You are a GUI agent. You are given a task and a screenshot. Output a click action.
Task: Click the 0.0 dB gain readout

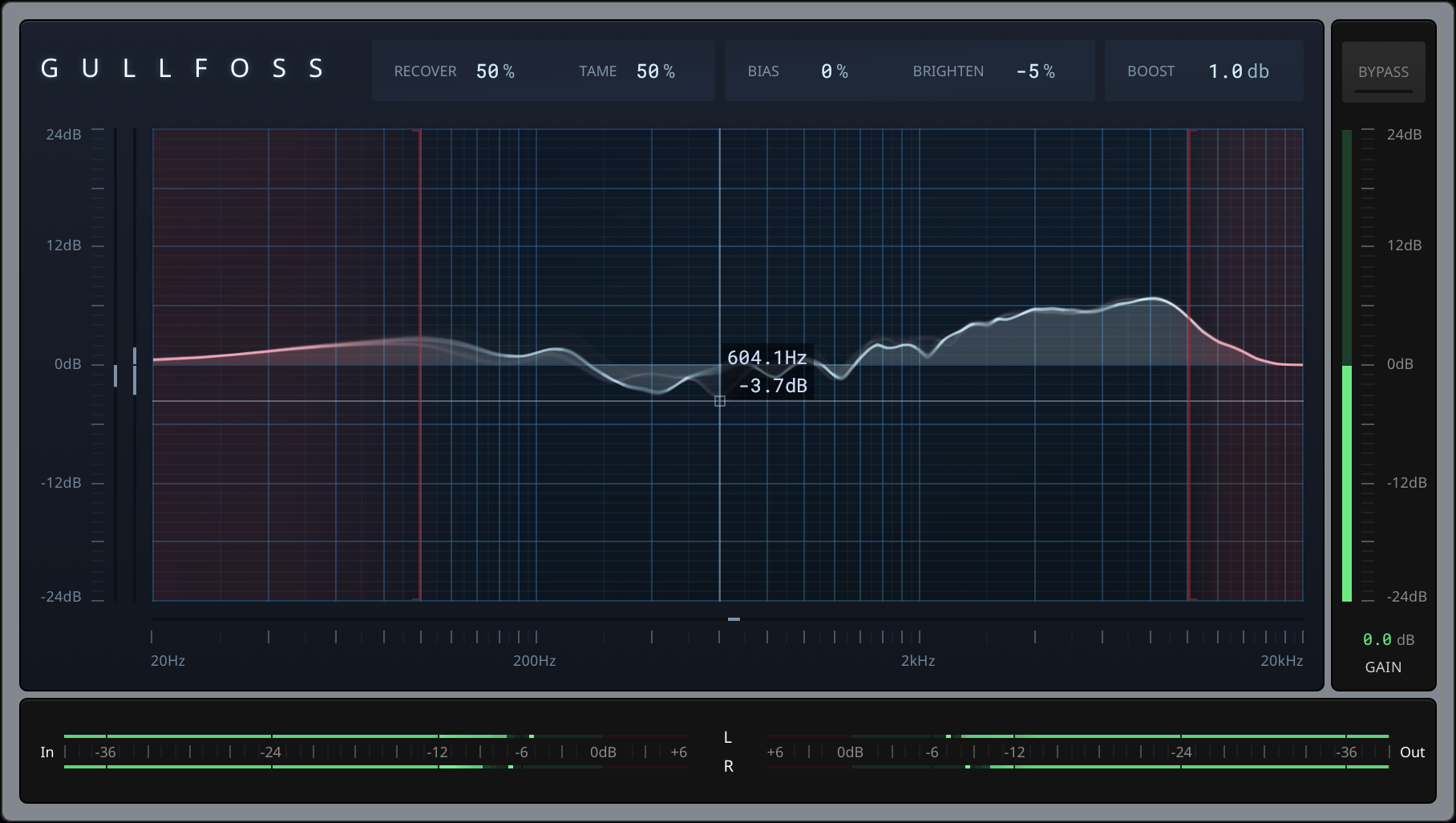pyautogui.click(x=1389, y=639)
